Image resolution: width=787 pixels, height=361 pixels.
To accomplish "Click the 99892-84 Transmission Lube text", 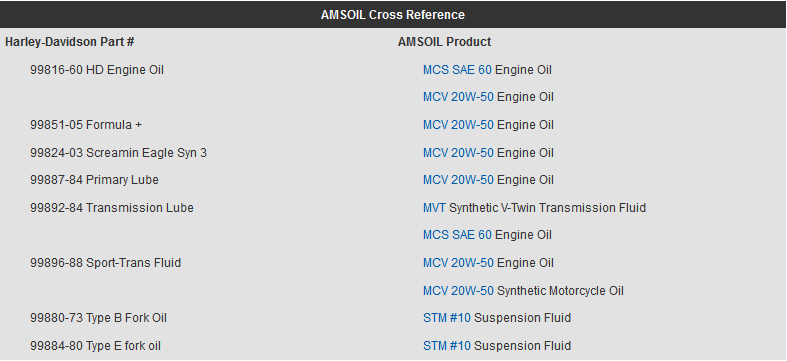I will point(112,208).
